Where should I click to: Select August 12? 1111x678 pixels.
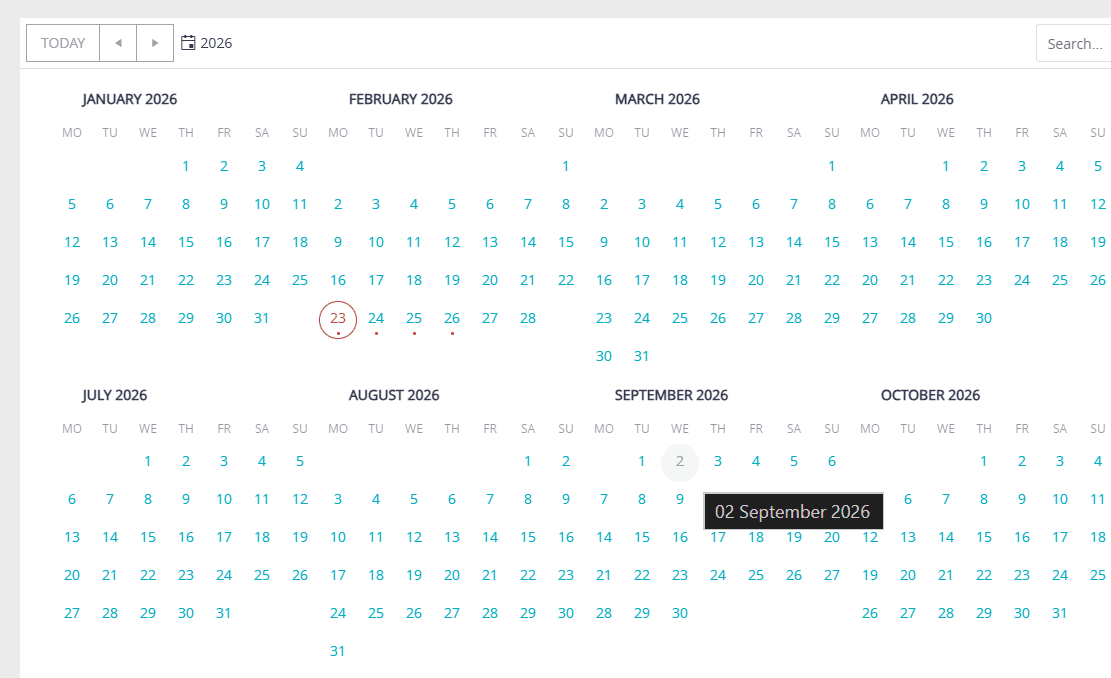(x=414, y=538)
